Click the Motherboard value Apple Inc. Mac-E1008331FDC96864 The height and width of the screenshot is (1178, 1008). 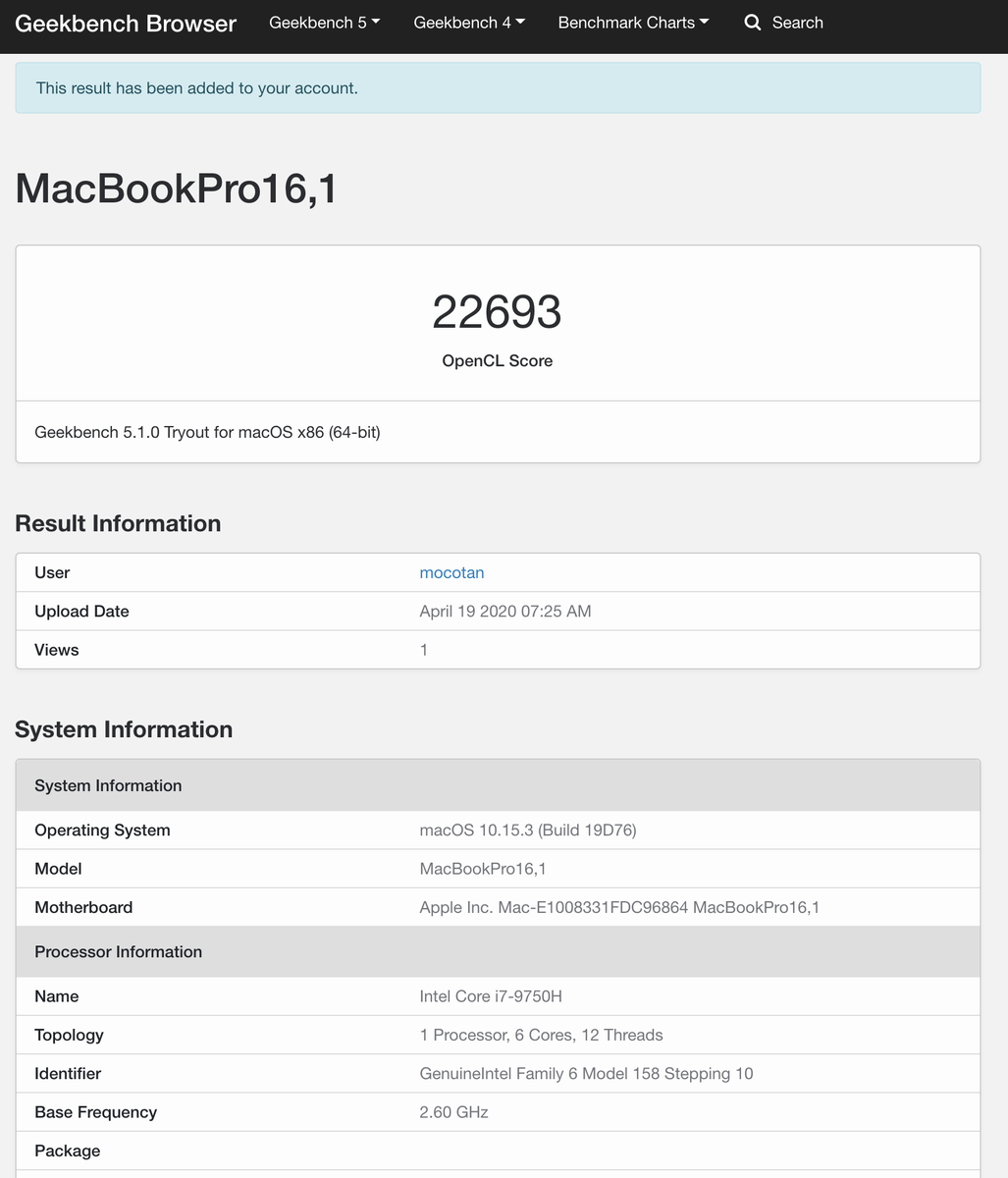[619, 907]
